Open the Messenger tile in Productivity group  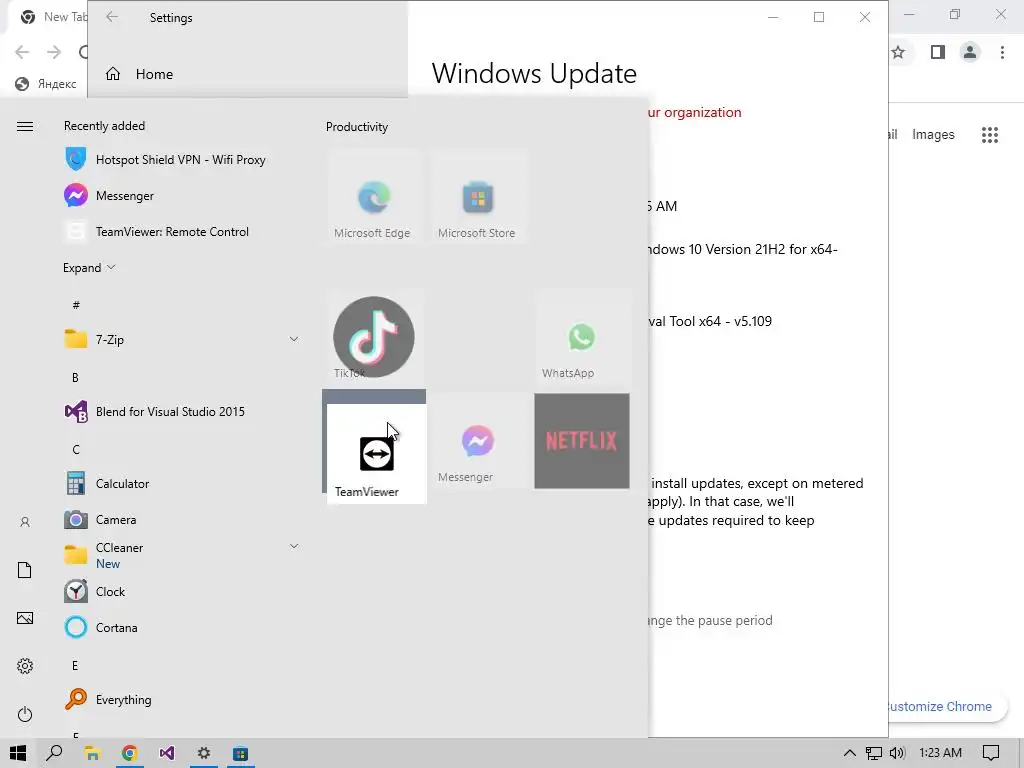tap(477, 441)
